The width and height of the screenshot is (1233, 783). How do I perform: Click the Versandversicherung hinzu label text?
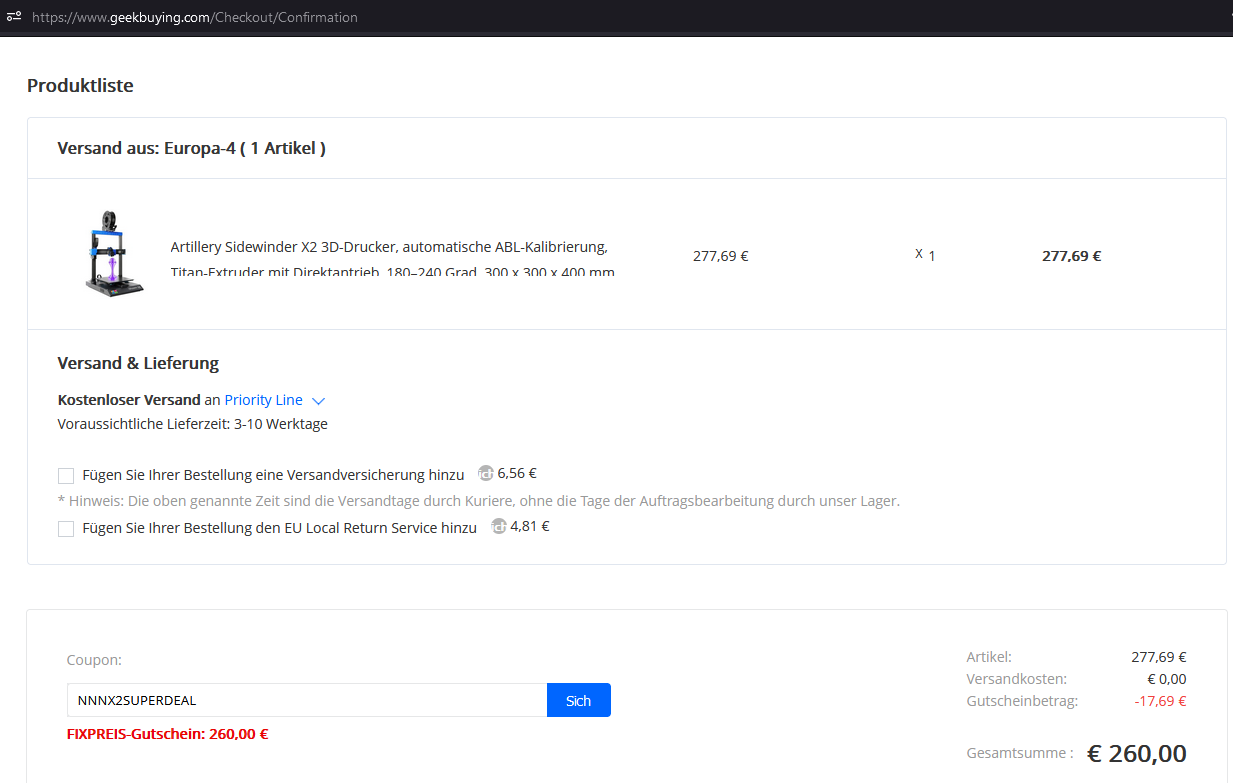[273, 475]
